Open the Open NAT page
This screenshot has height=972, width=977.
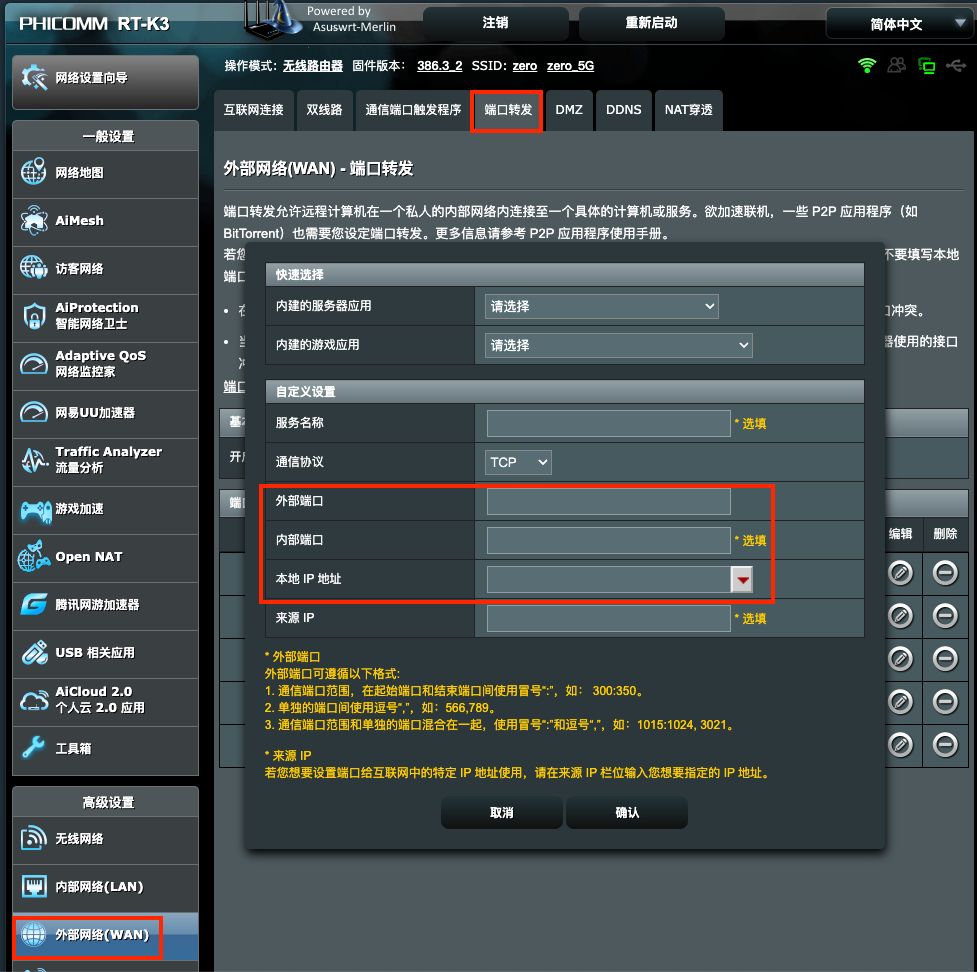(105, 557)
